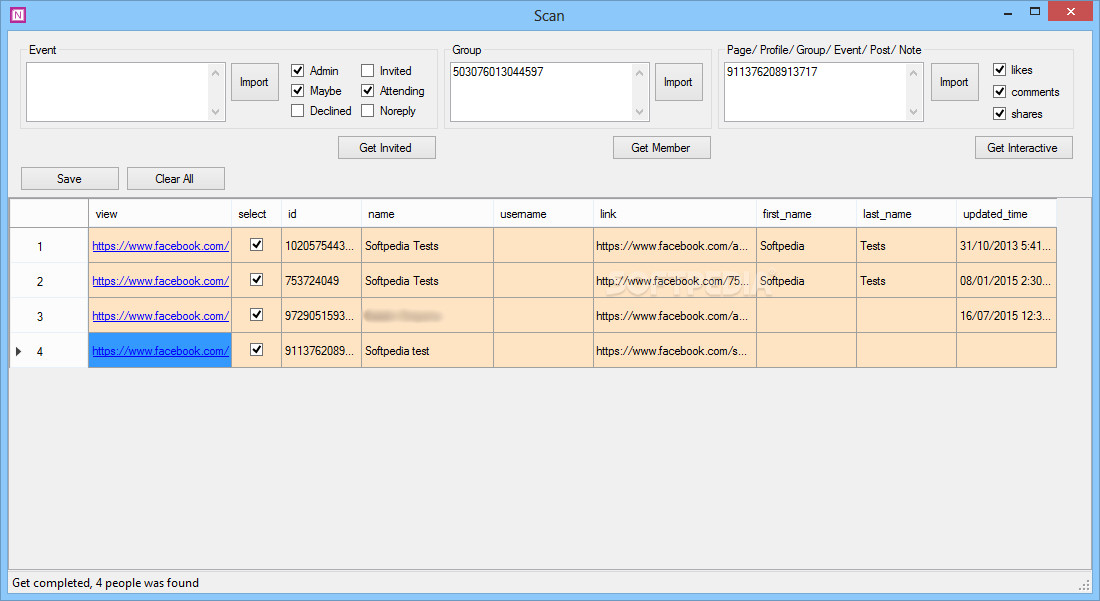Click the username column header
The width and height of the screenshot is (1100, 601).
click(x=543, y=214)
